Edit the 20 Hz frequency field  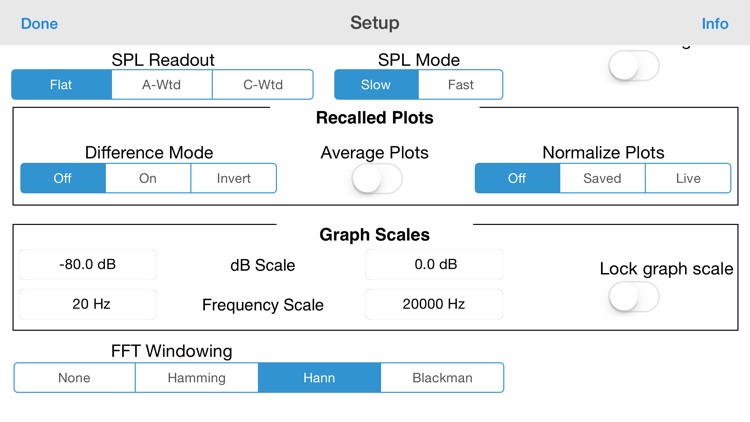point(88,304)
